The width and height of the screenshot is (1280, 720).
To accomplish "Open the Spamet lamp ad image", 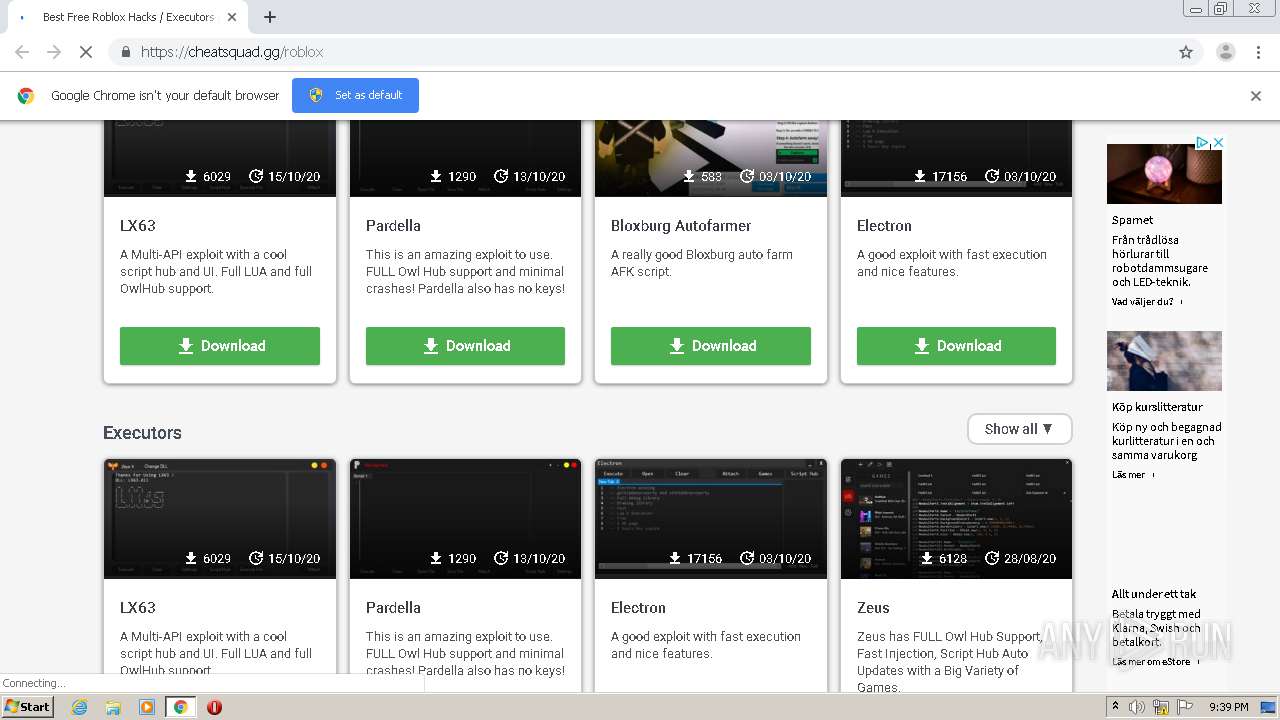I will coord(1164,174).
